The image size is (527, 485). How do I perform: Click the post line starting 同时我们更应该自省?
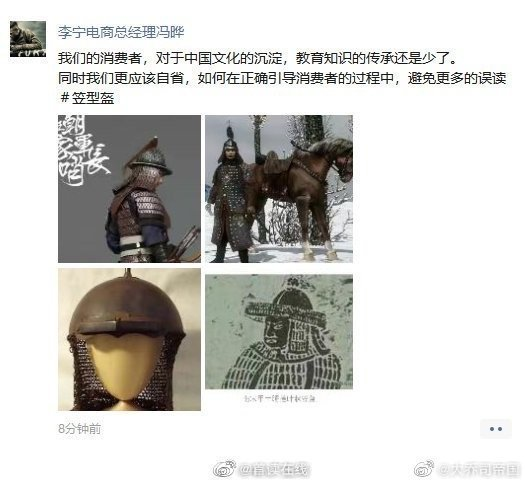click(x=282, y=78)
